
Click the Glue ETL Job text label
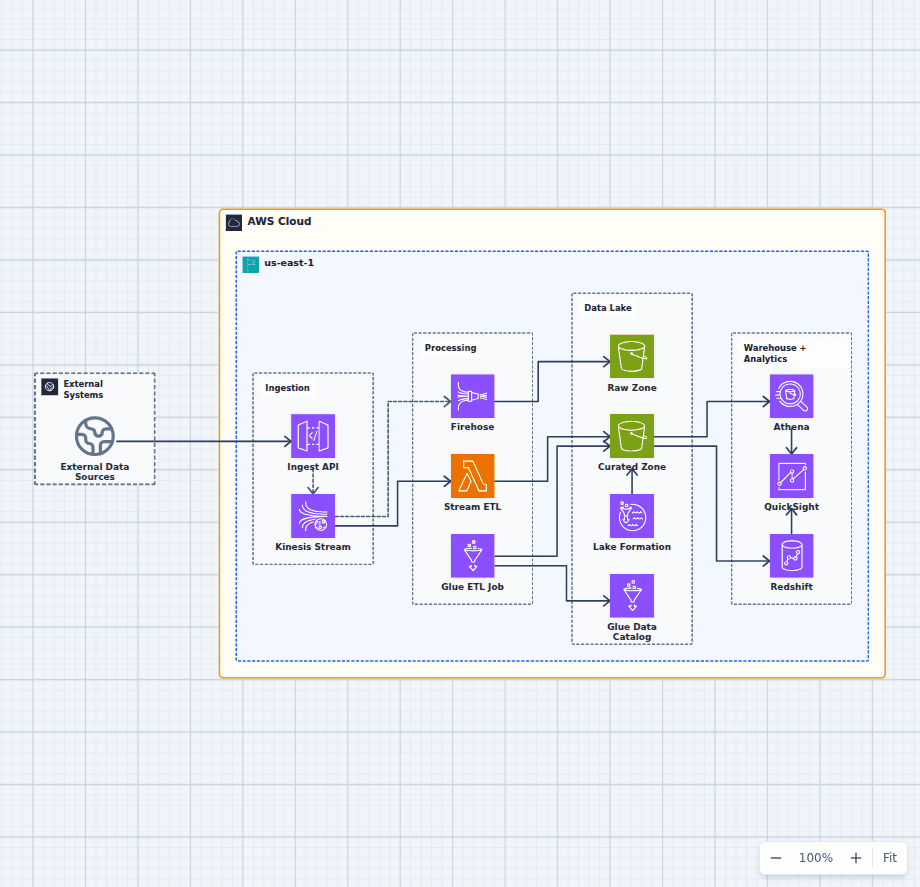tap(472, 587)
